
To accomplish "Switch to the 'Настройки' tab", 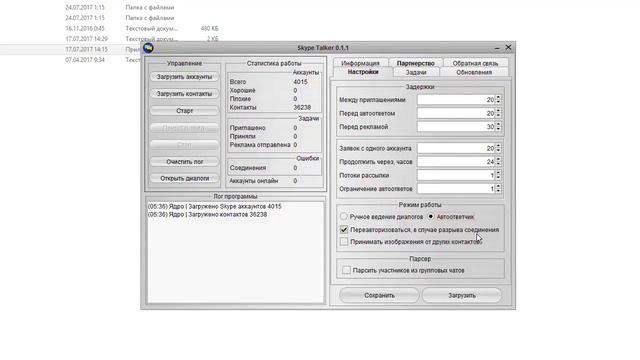I will click(363, 72).
